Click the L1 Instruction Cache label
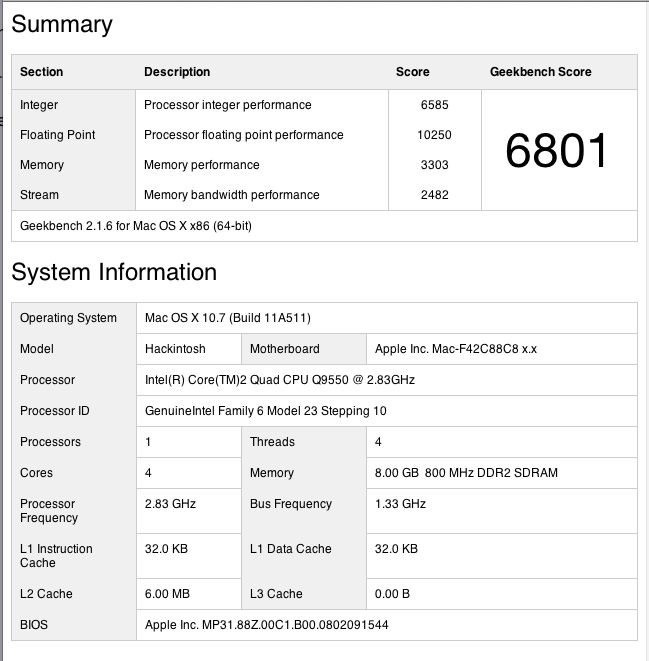649x661 pixels. [56, 556]
